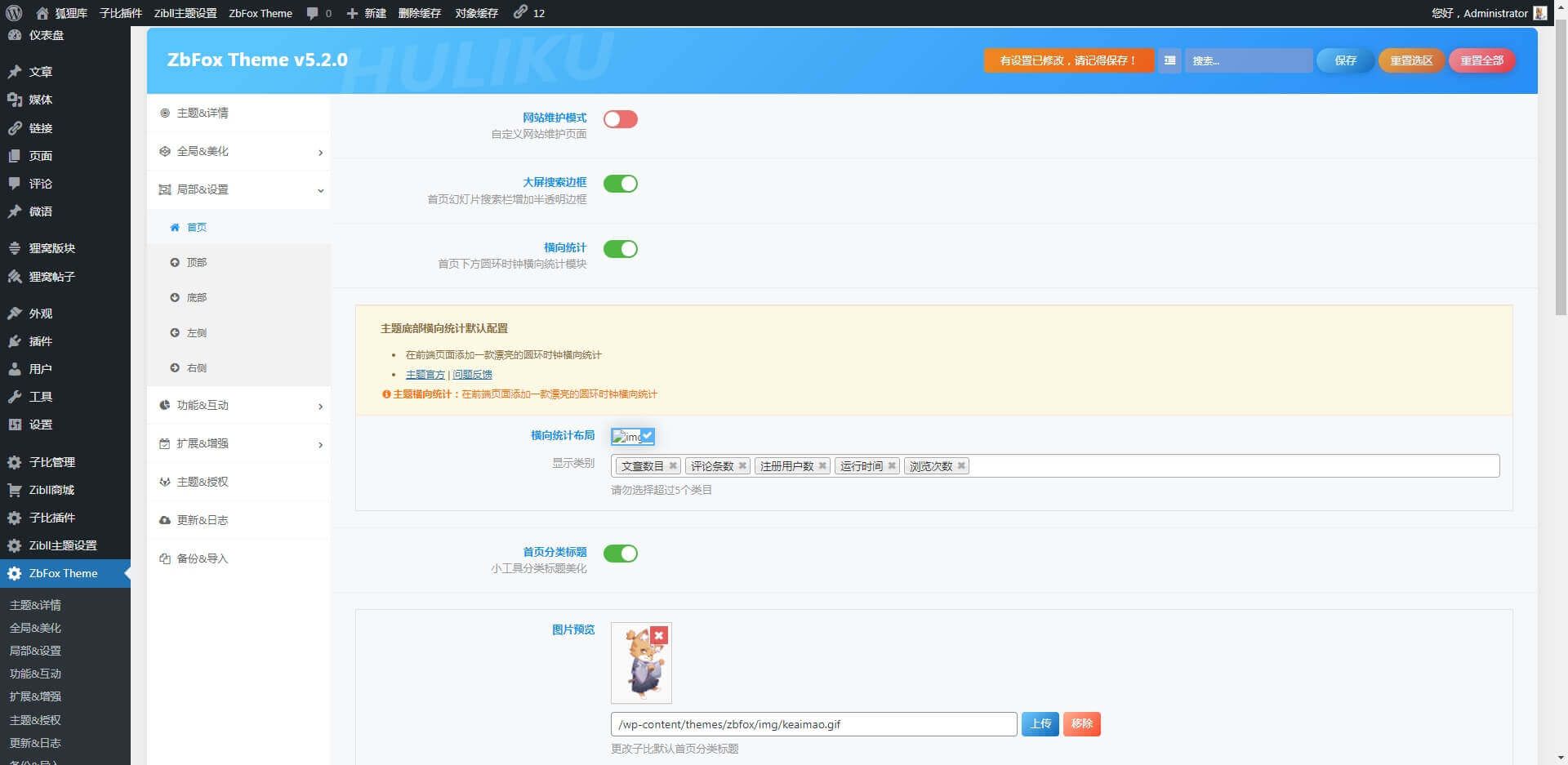Viewport: 1568px width, 765px height.
Task: Click the blue 保存 button
Action: pyautogui.click(x=1344, y=60)
